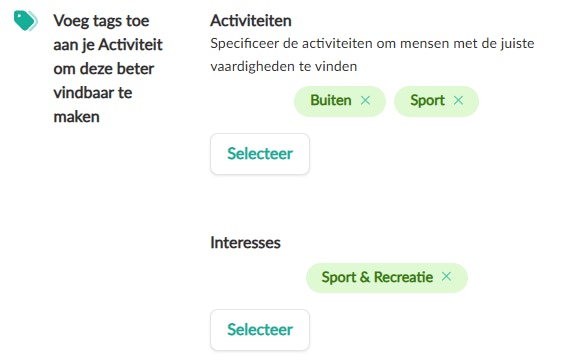This screenshot has width=571, height=361.
Task: Click the word 'maken' in the left heading
Action: tap(76, 117)
